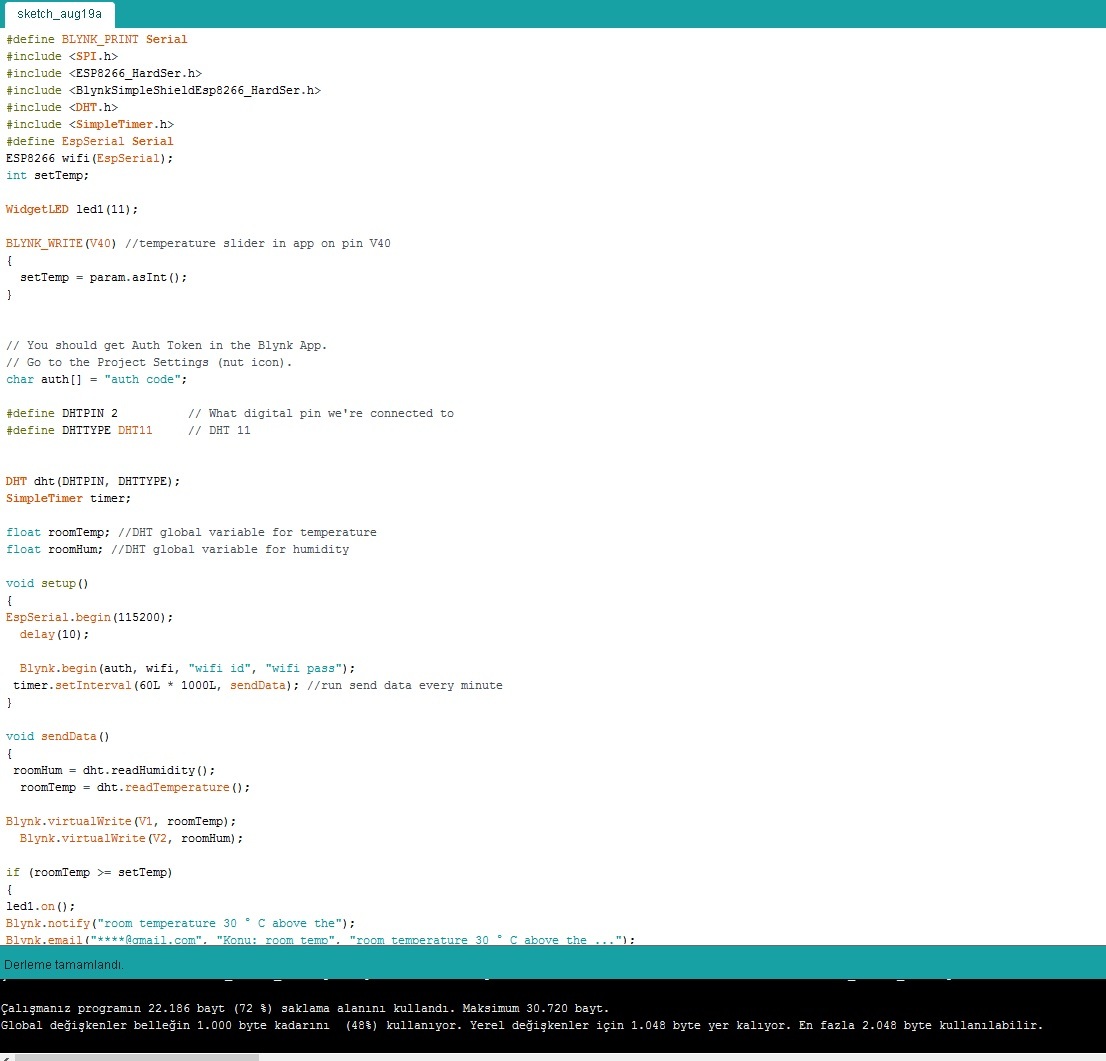The height and width of the screenshot is (1061, 1106).
Task: Click the "#include <DHT.h>" line
Action: [x=62, y=107]
